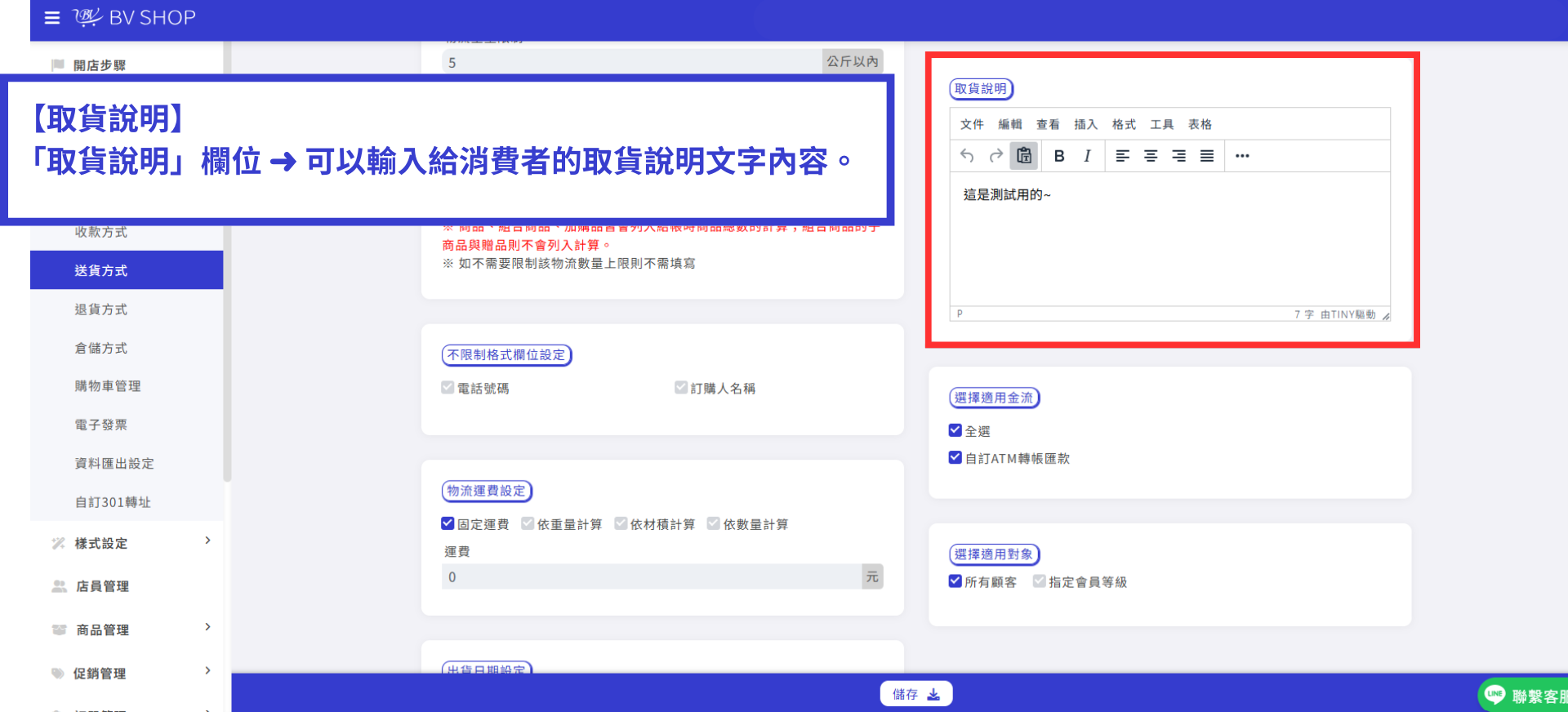
Task: Click the 取貨說明 editor text area
Action: (x=1169, y=239)
